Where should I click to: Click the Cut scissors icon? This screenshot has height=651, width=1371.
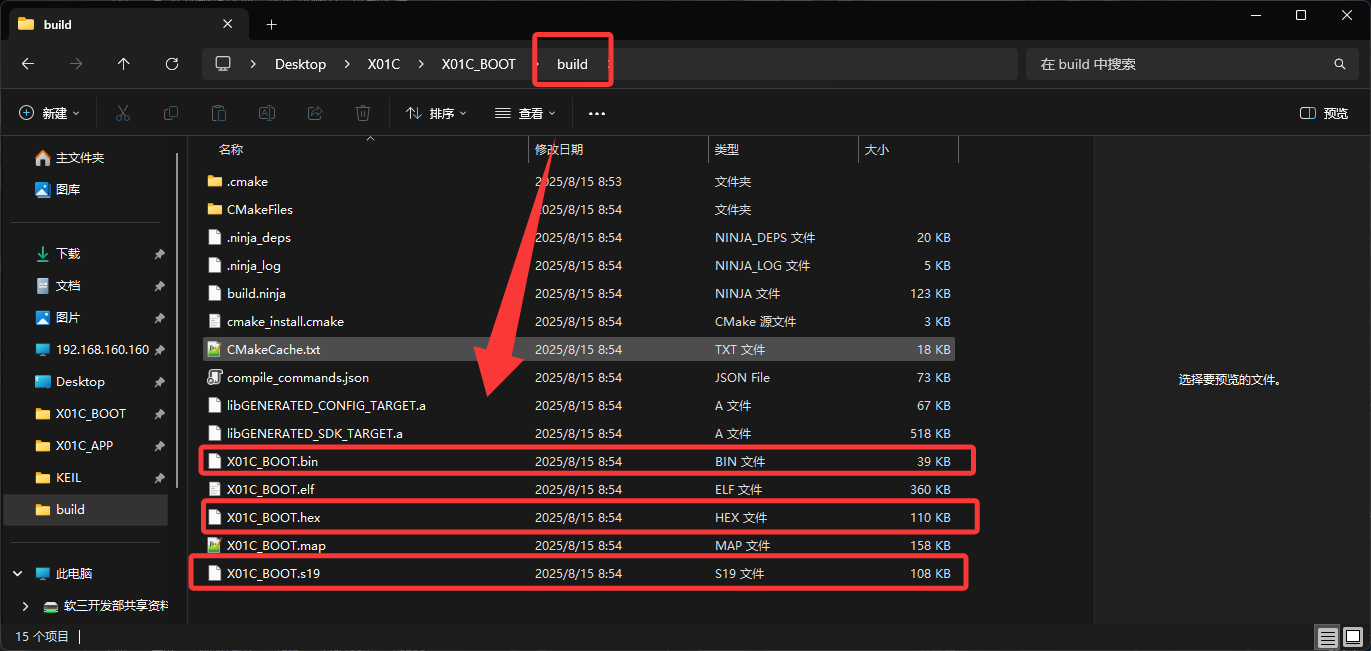123,113
